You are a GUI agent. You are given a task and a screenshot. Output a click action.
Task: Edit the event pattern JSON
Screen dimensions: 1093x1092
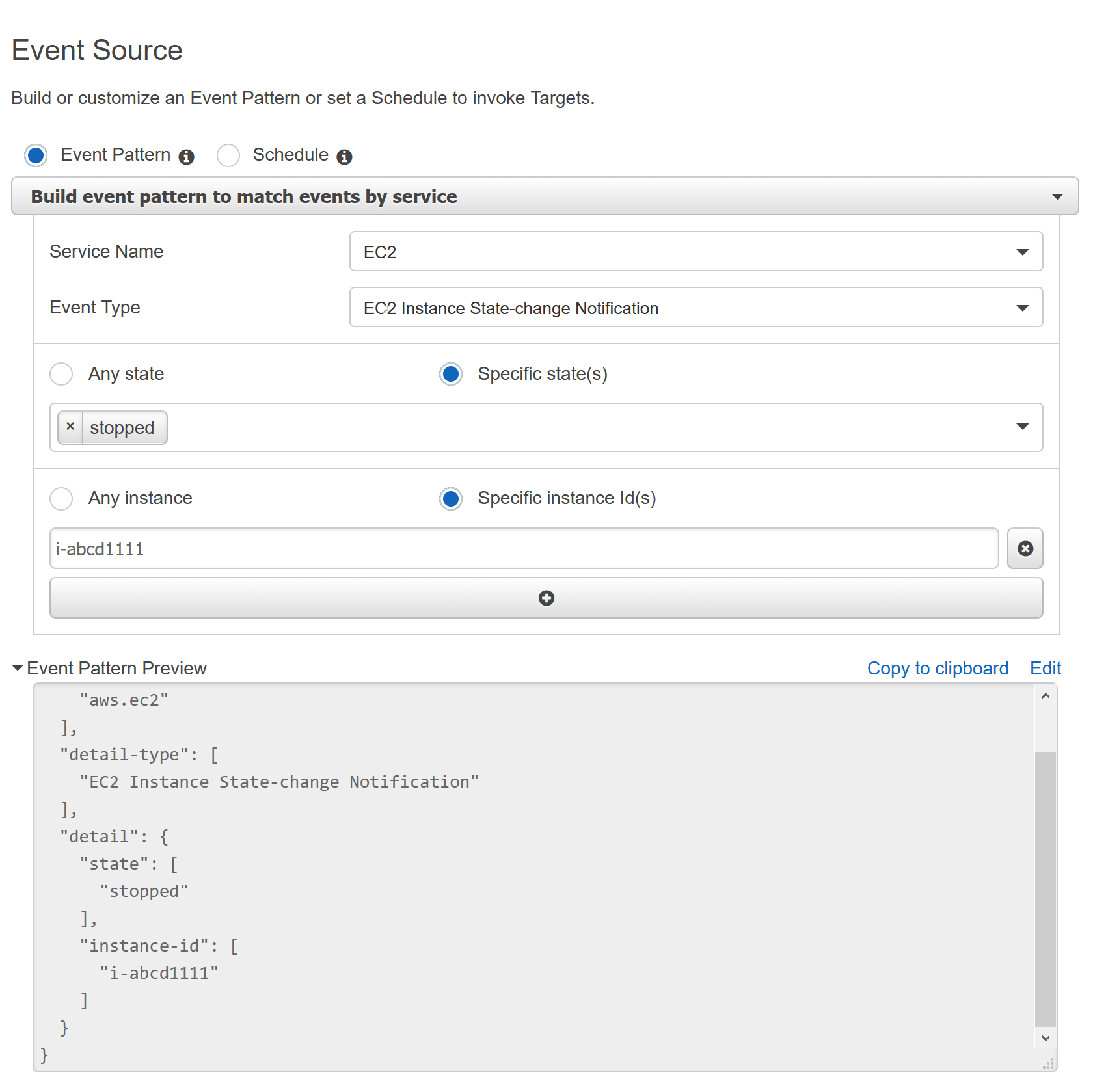[1045, 668]
